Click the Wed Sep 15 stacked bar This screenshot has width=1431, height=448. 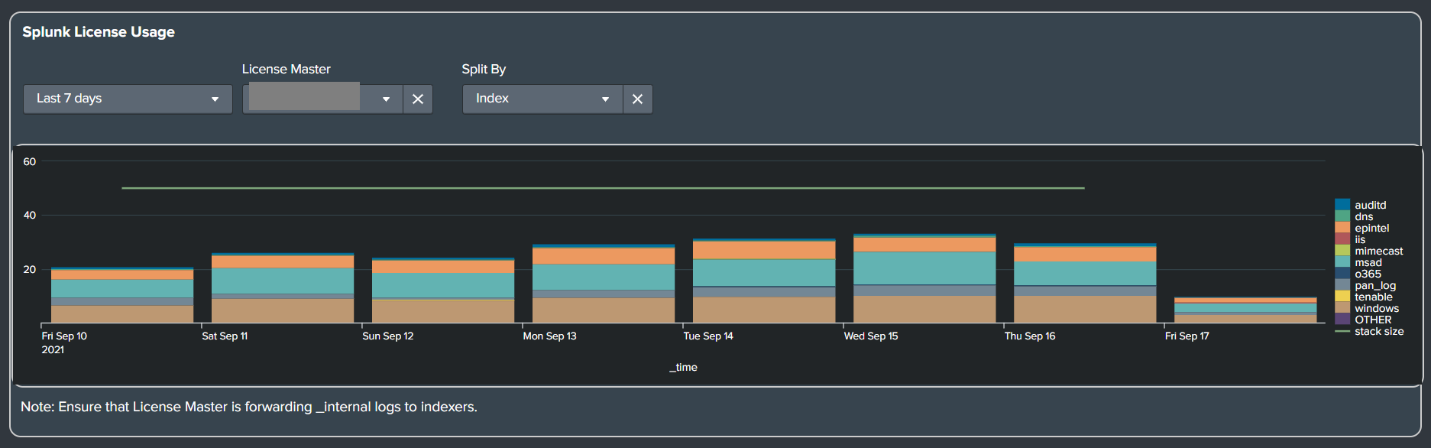[x=925, y=279]
